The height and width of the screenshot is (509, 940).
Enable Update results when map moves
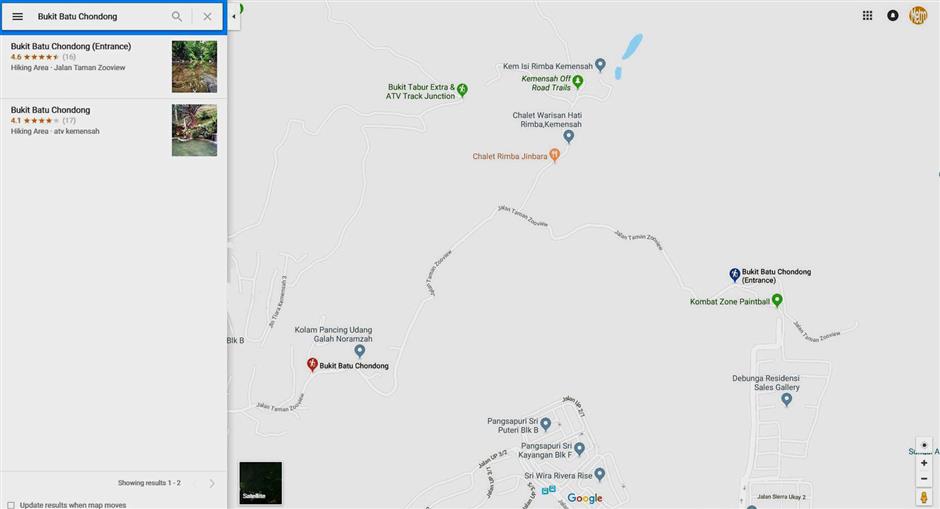point(11,505)
